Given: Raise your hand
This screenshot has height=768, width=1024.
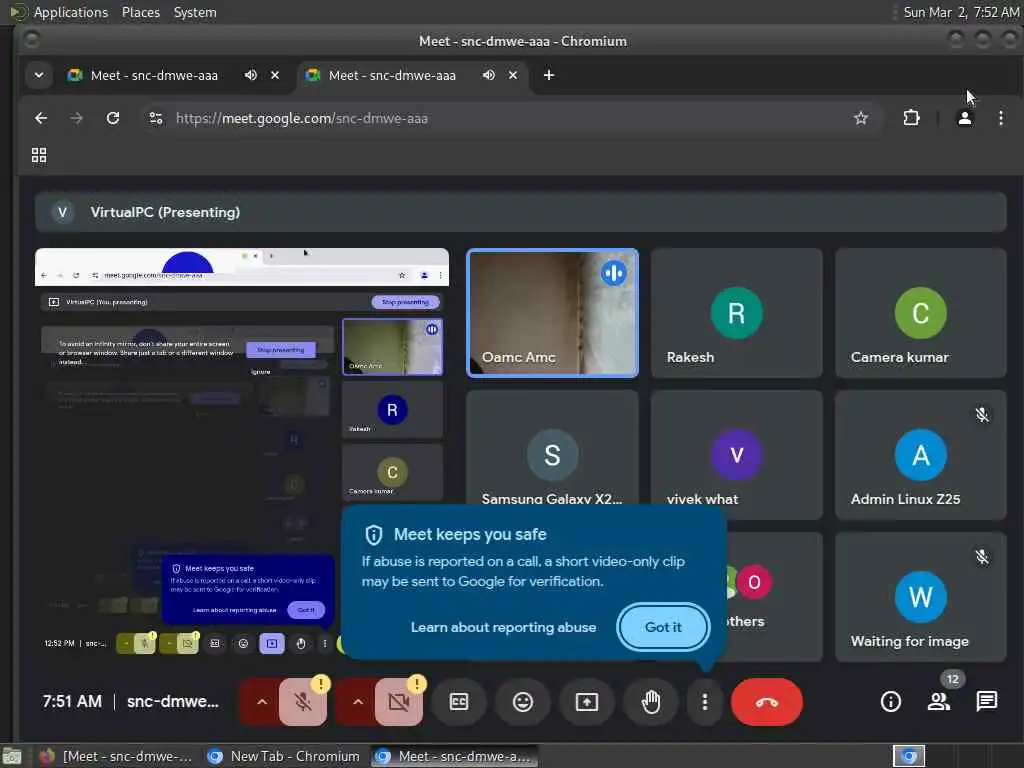Looking at the screenshot, I should (650, 702).
